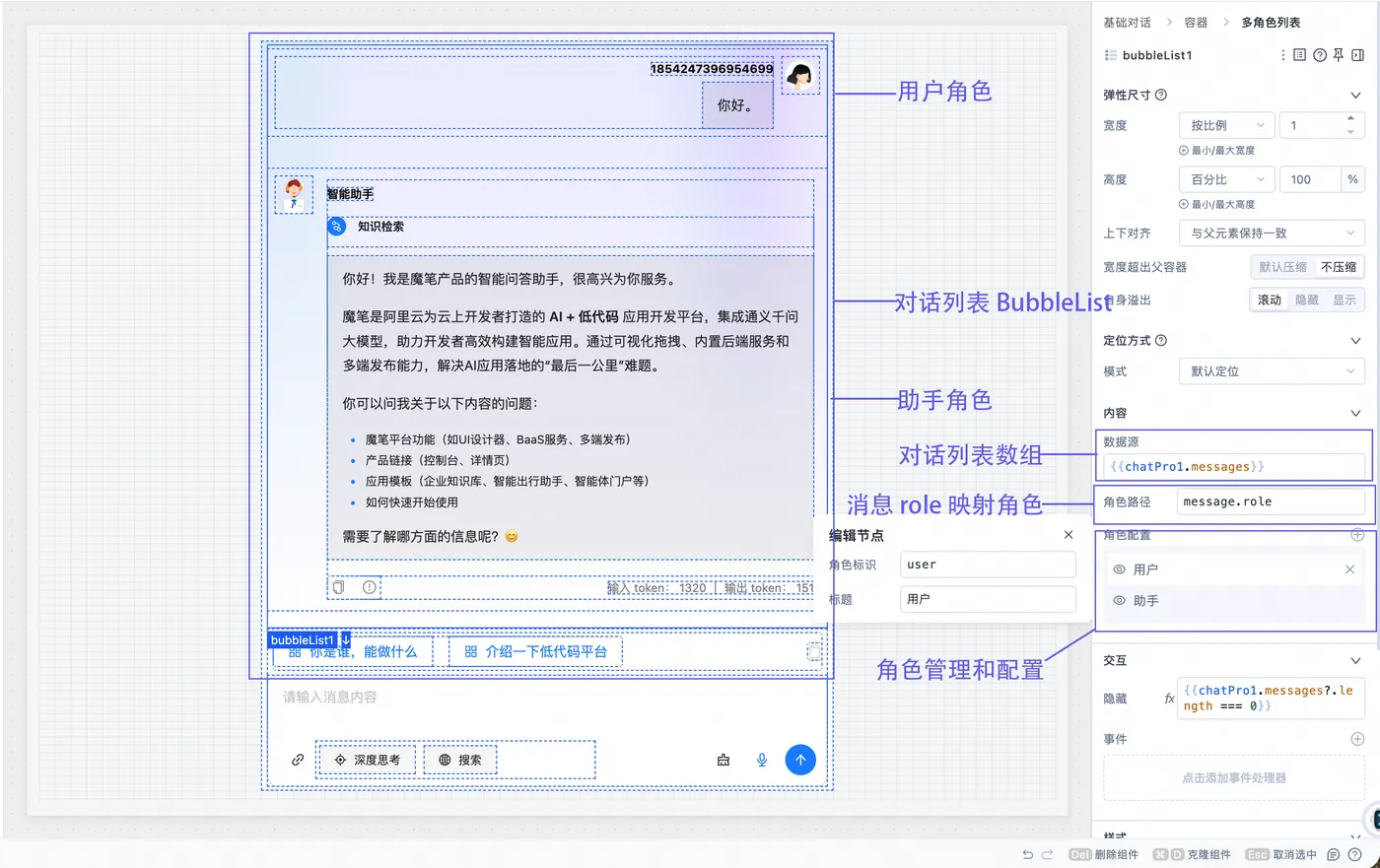Open the 高度 百分比 dropdown
This screenshot has height=868, width=1380.
pos(1226,179)
